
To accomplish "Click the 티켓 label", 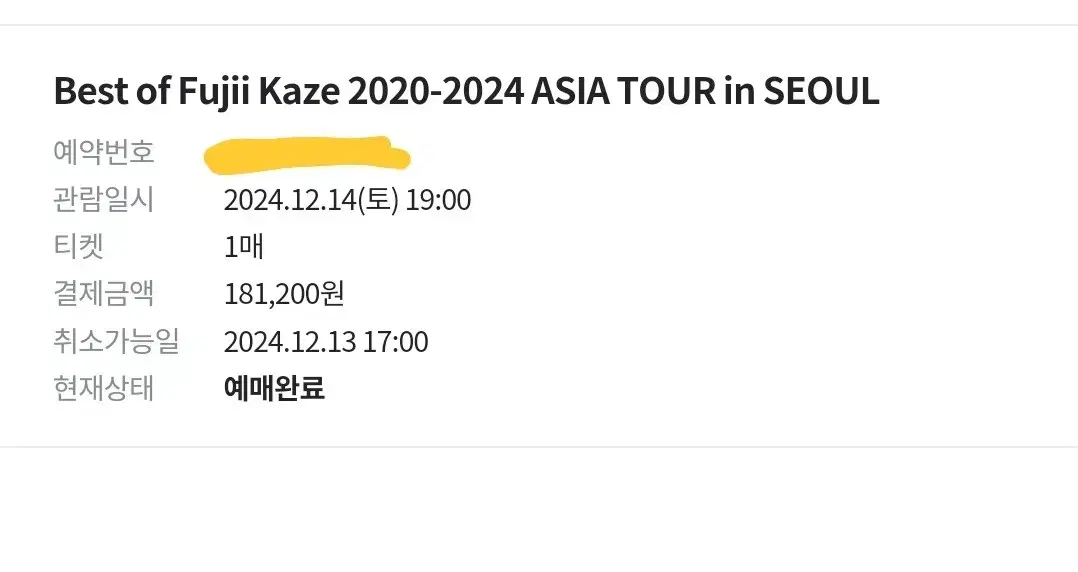I will 79,246.
